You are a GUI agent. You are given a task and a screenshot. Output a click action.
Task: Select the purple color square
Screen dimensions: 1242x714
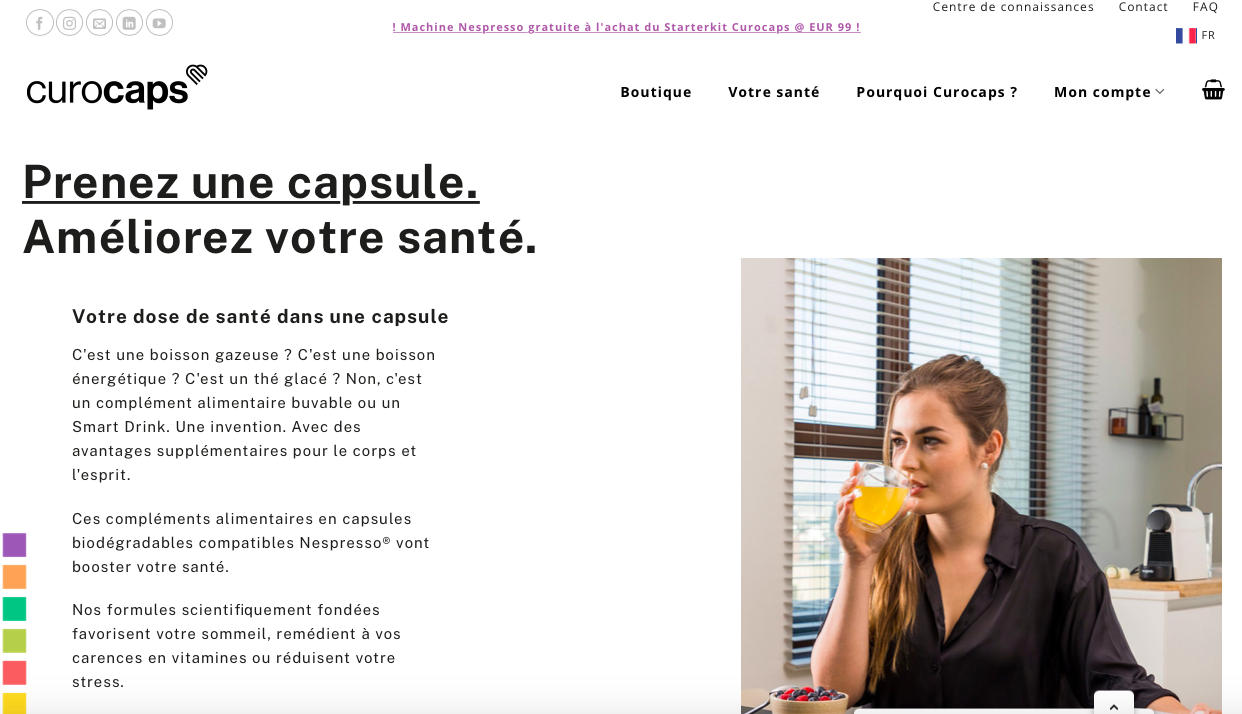click(x=14, y=545)
